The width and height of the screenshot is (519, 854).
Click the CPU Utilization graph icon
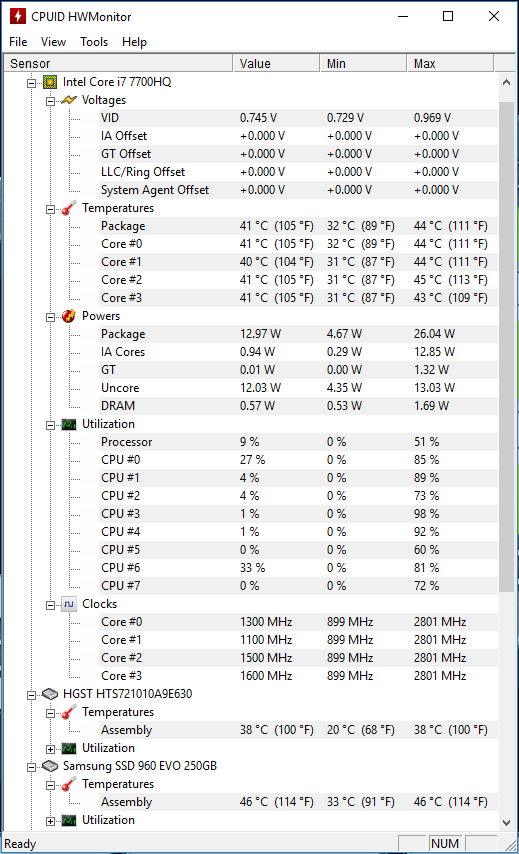[69, 424]
